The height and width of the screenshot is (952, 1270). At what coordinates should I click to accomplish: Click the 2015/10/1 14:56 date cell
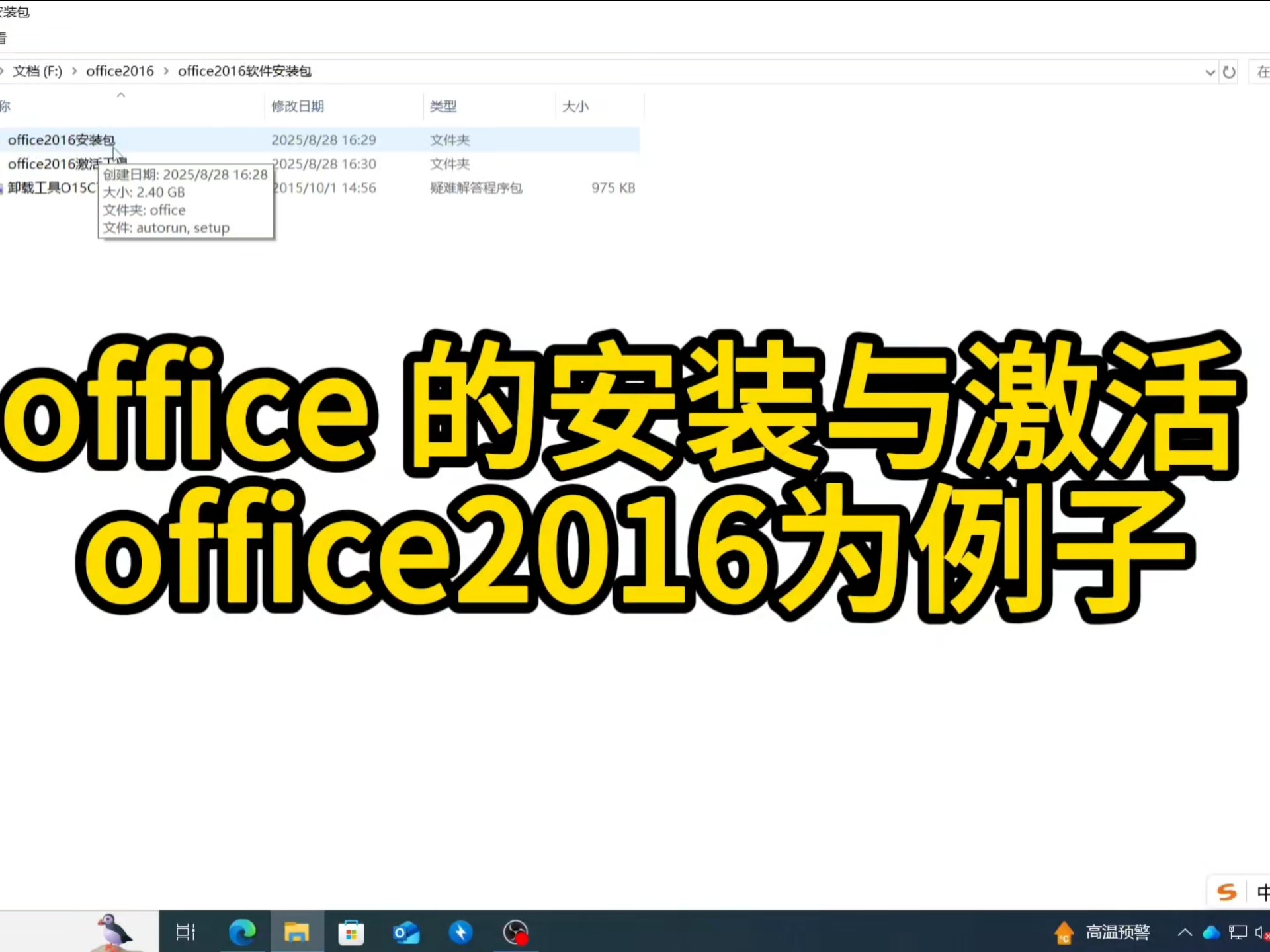point(324,188)
